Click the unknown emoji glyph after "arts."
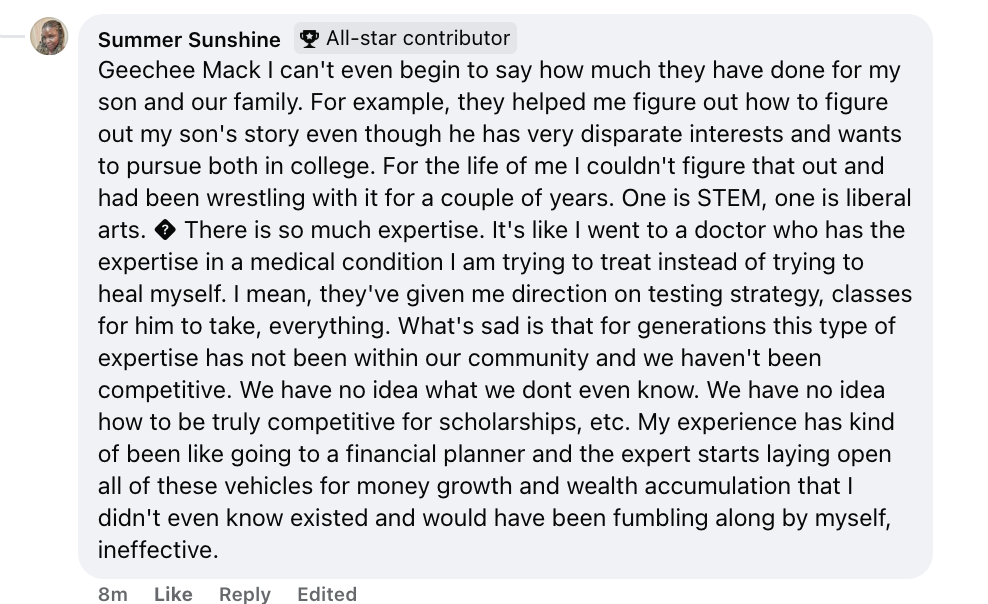 pos(166,230)
